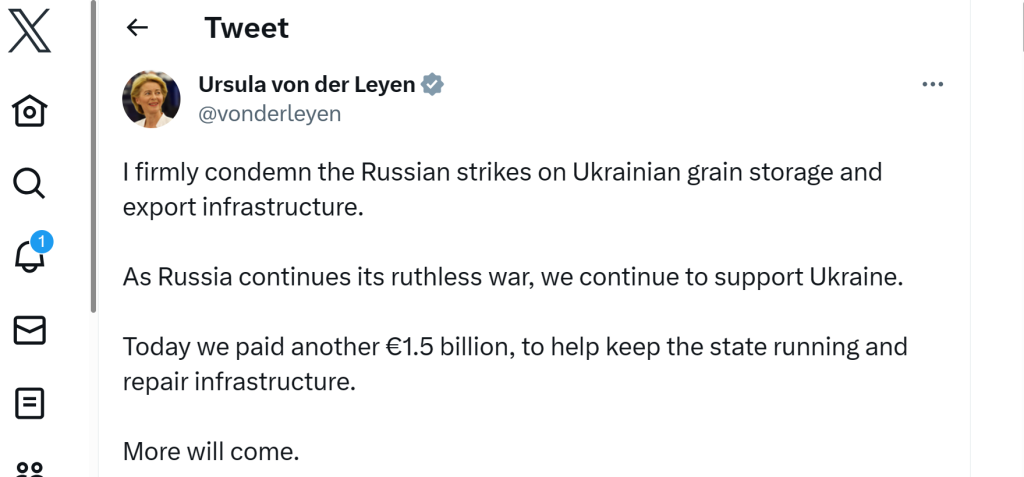Open the tweet's three-dot More menu

point(933,84)
